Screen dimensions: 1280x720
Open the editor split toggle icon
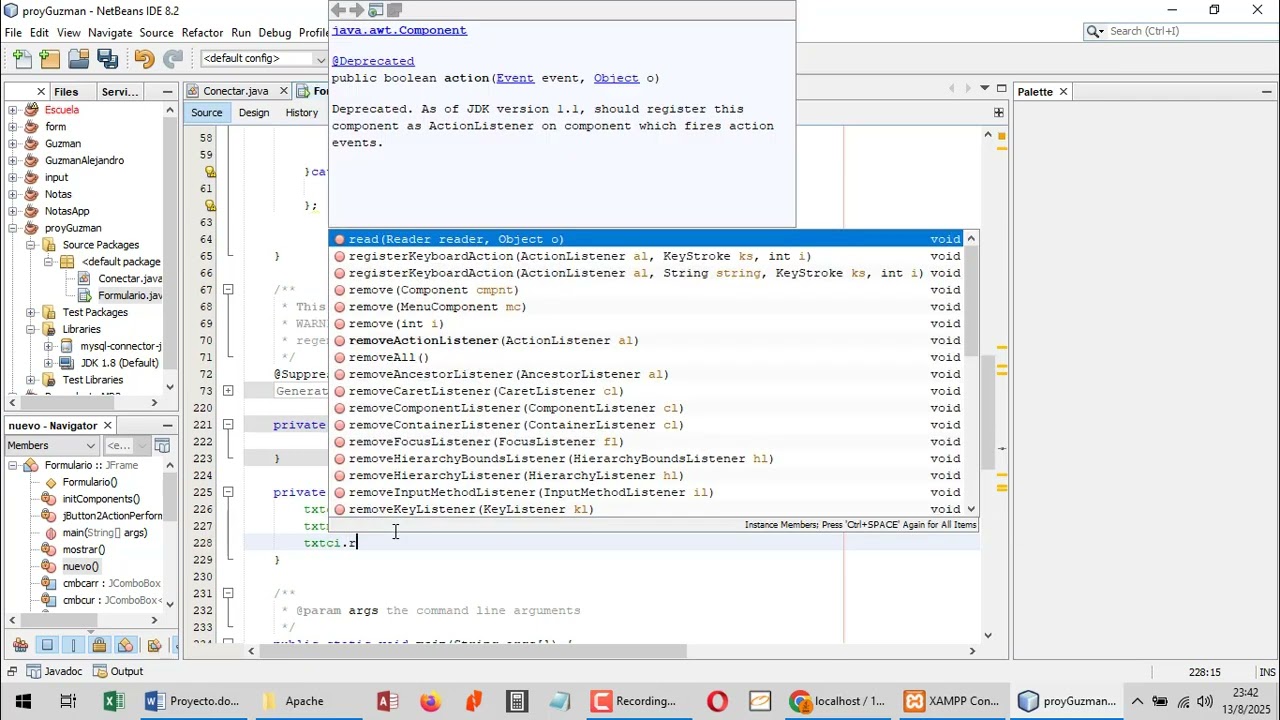999,112
